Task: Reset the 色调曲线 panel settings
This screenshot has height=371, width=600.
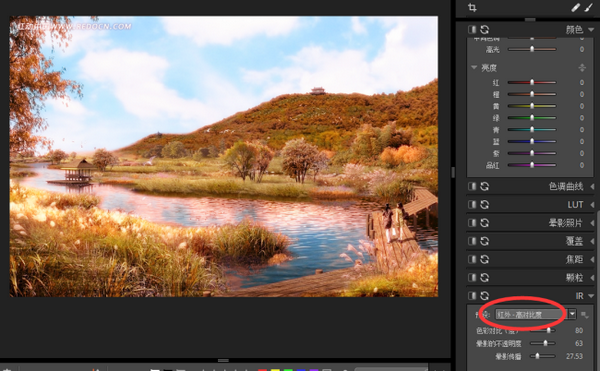Action: [x=484, y=186]
